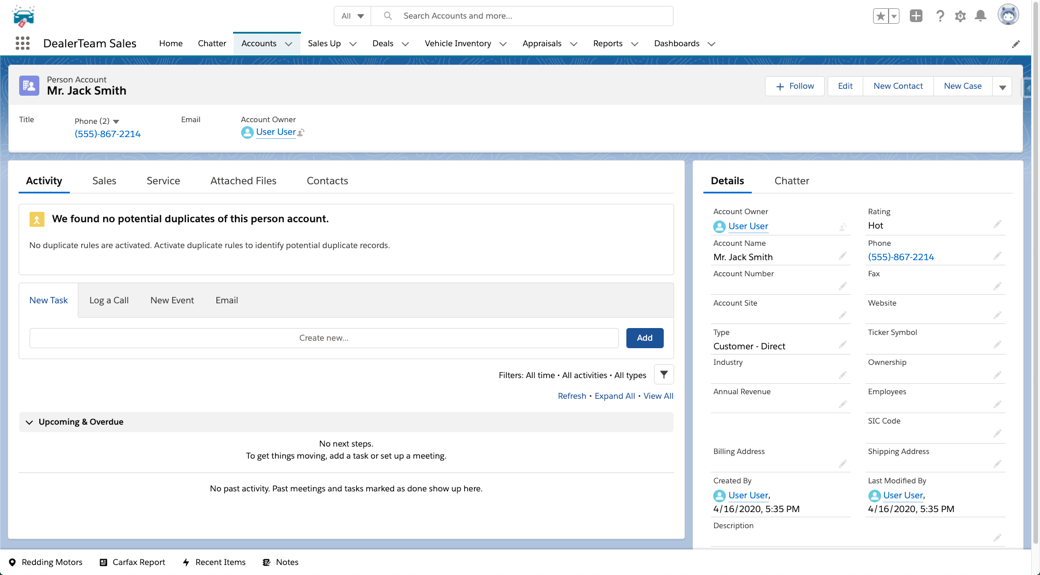Click the Expand All link
Viewport: 1040px width, 575px height.
[614, 396]
